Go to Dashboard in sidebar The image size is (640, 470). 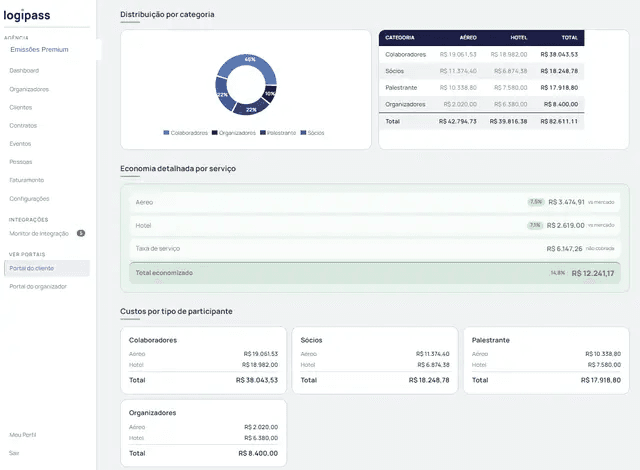click(24, 71)
